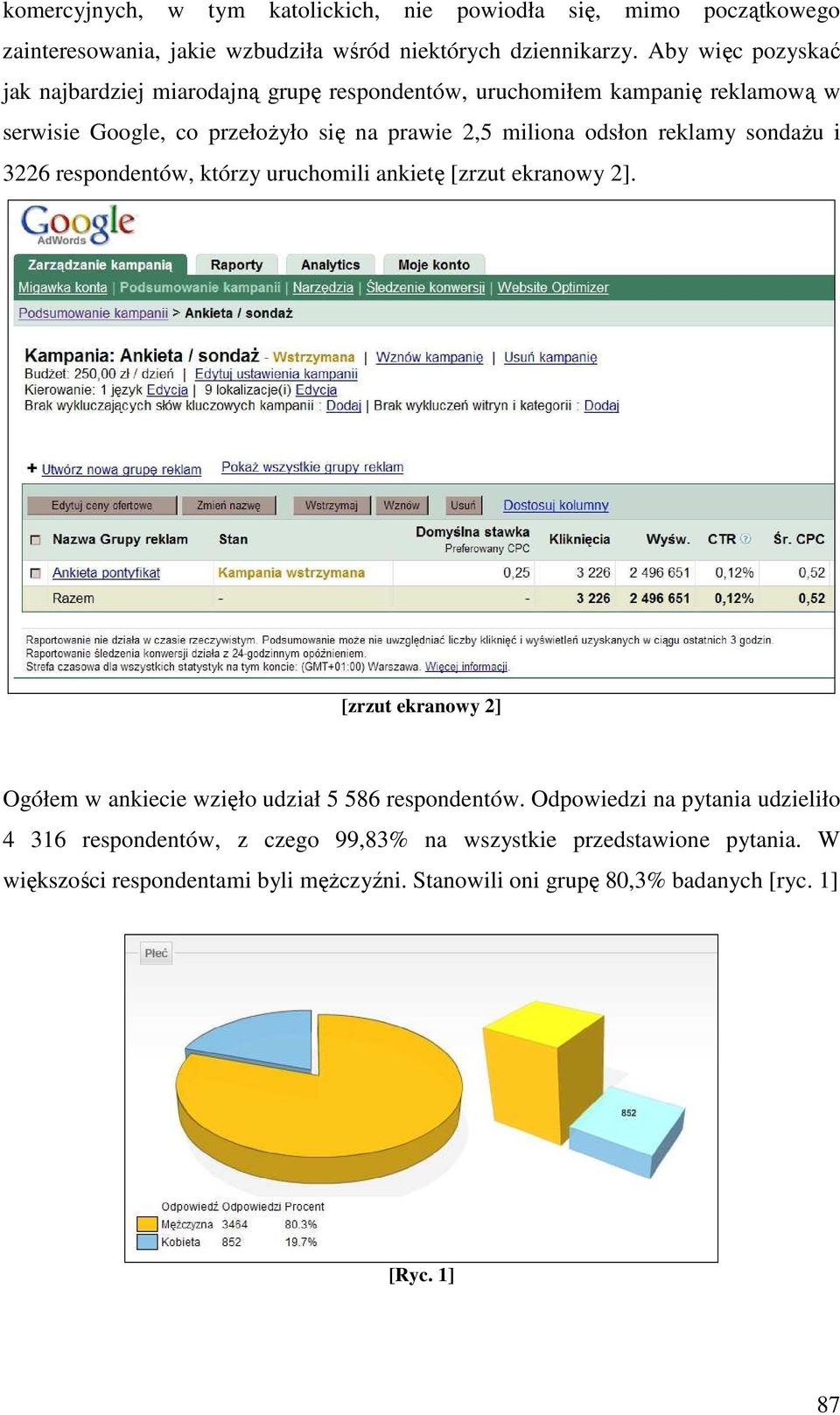Click the Zmień nazwę button

[x=228, y=505]
